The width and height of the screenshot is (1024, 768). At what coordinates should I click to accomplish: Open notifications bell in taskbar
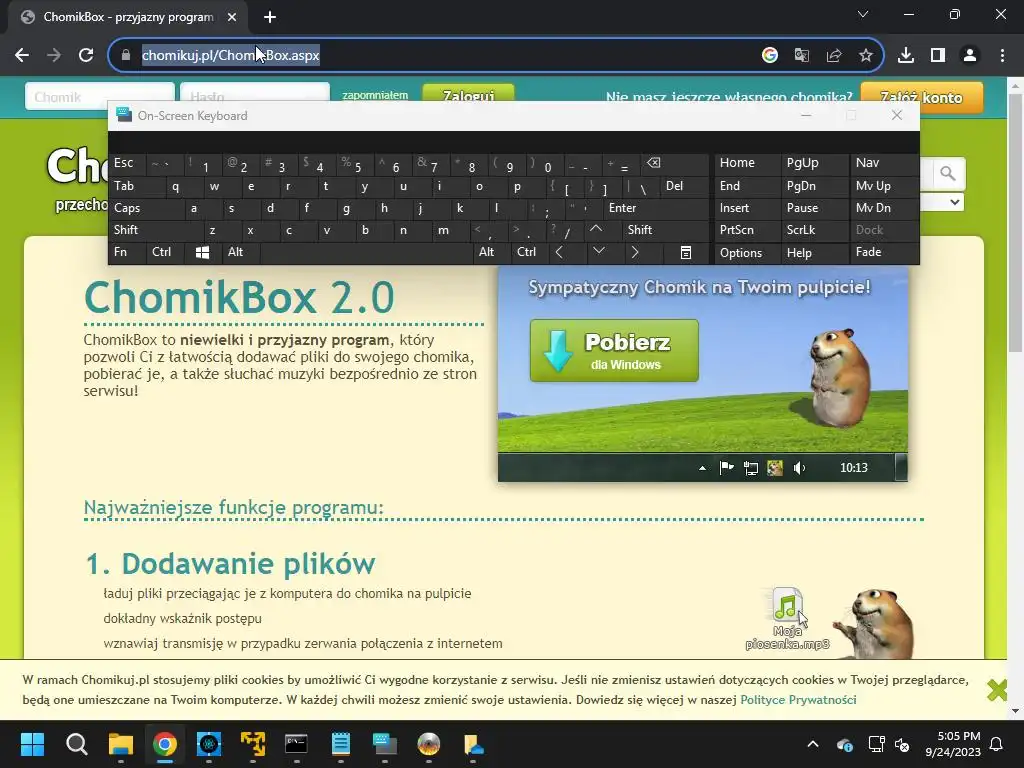point(997,744)
